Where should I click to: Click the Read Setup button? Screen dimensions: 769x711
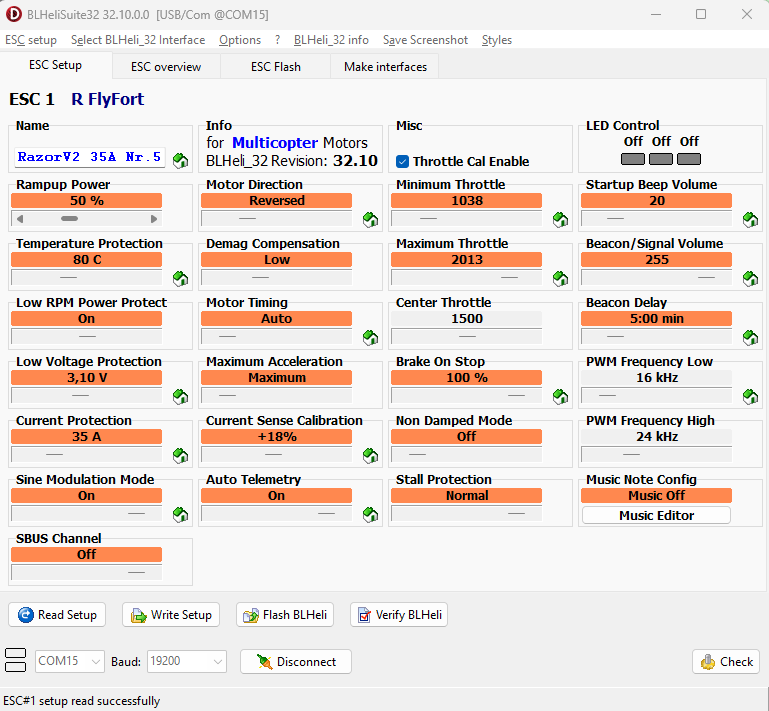(57, 614)
